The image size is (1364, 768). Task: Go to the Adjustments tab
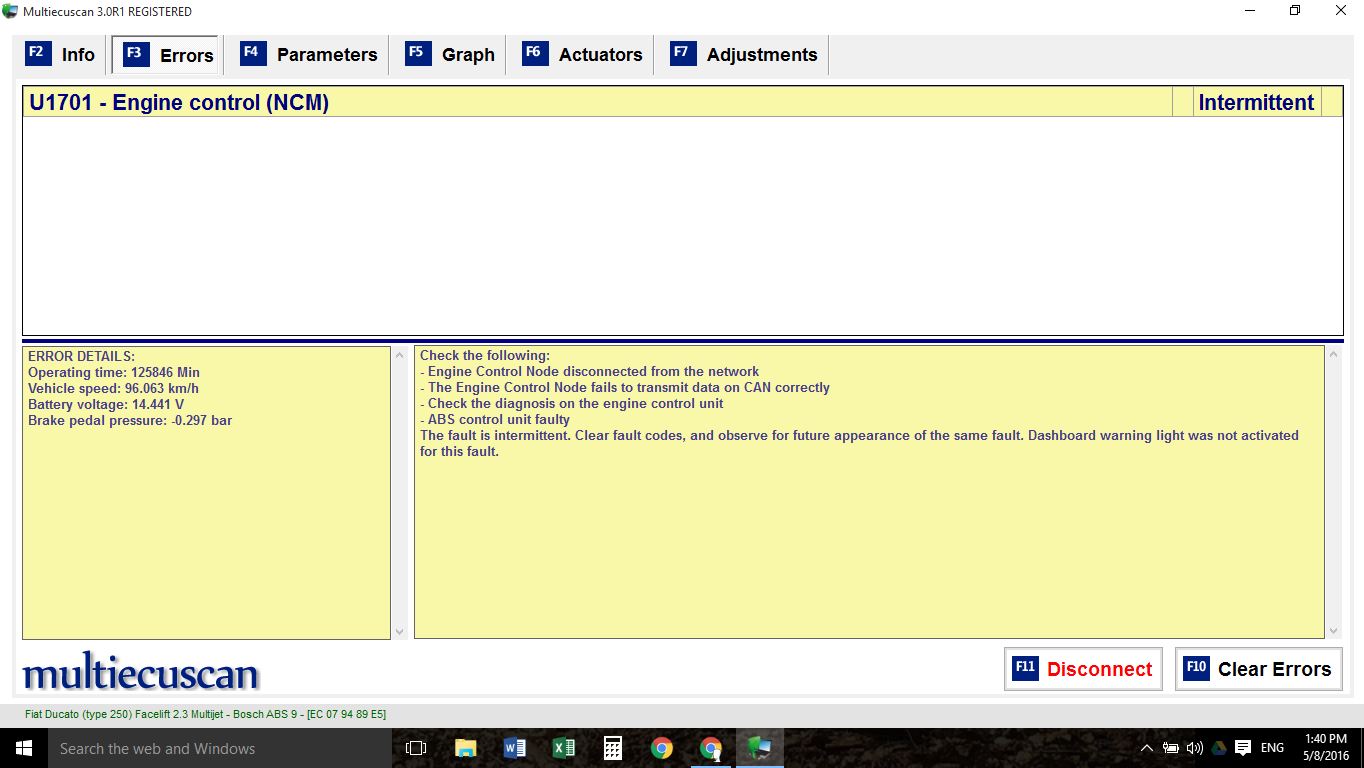744,54
